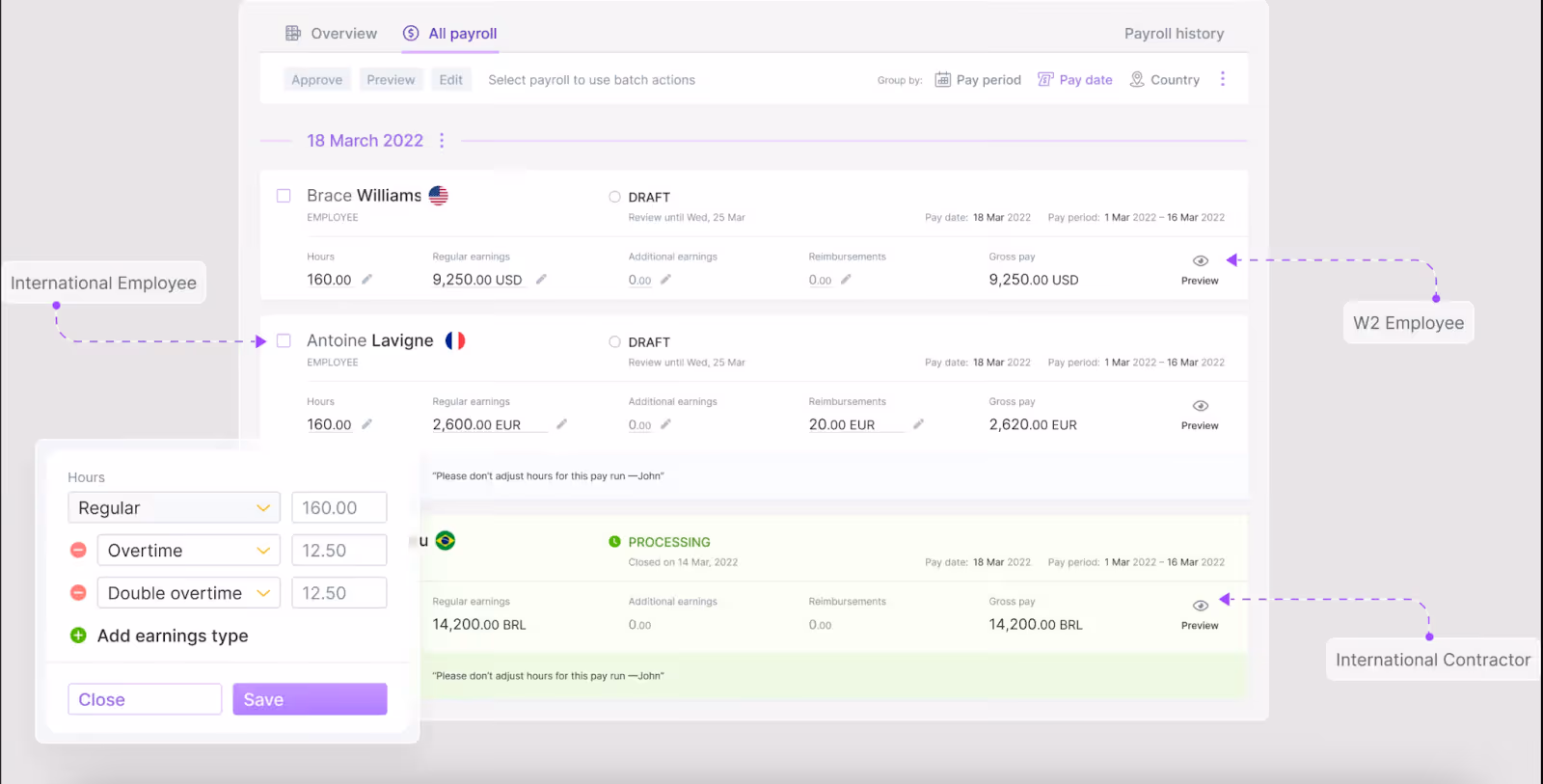Save the hours changes
Viewport: 1543px width, 784px height.
coord(310,699)
